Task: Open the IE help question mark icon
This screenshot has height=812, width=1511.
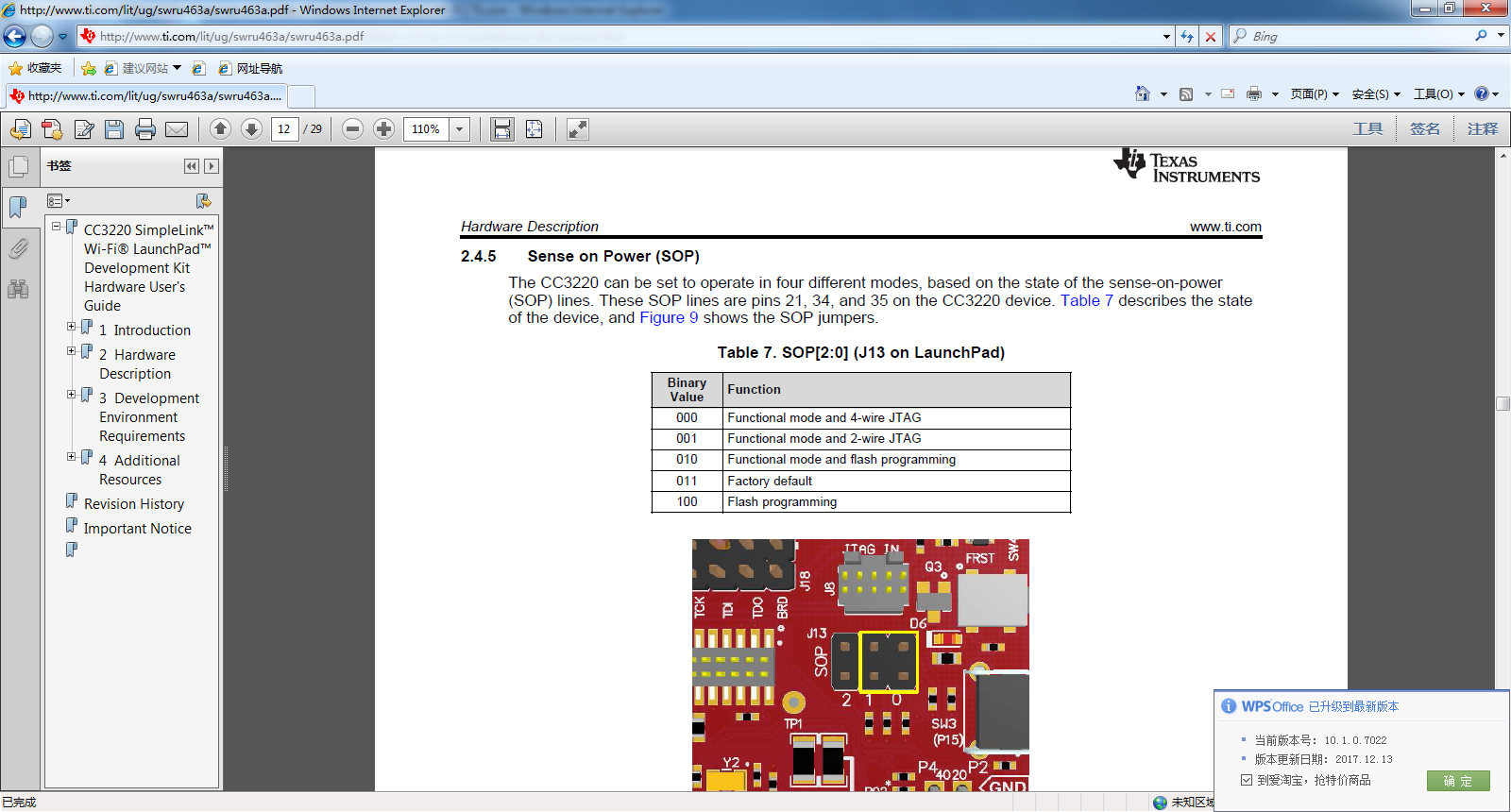Action: (1482, 93)
